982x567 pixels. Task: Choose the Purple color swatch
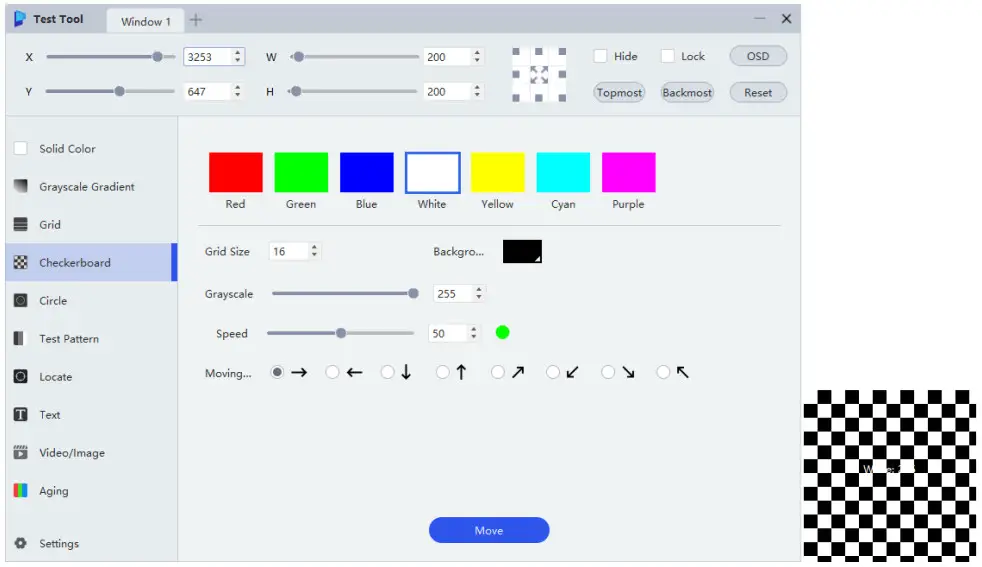[628, 172]
